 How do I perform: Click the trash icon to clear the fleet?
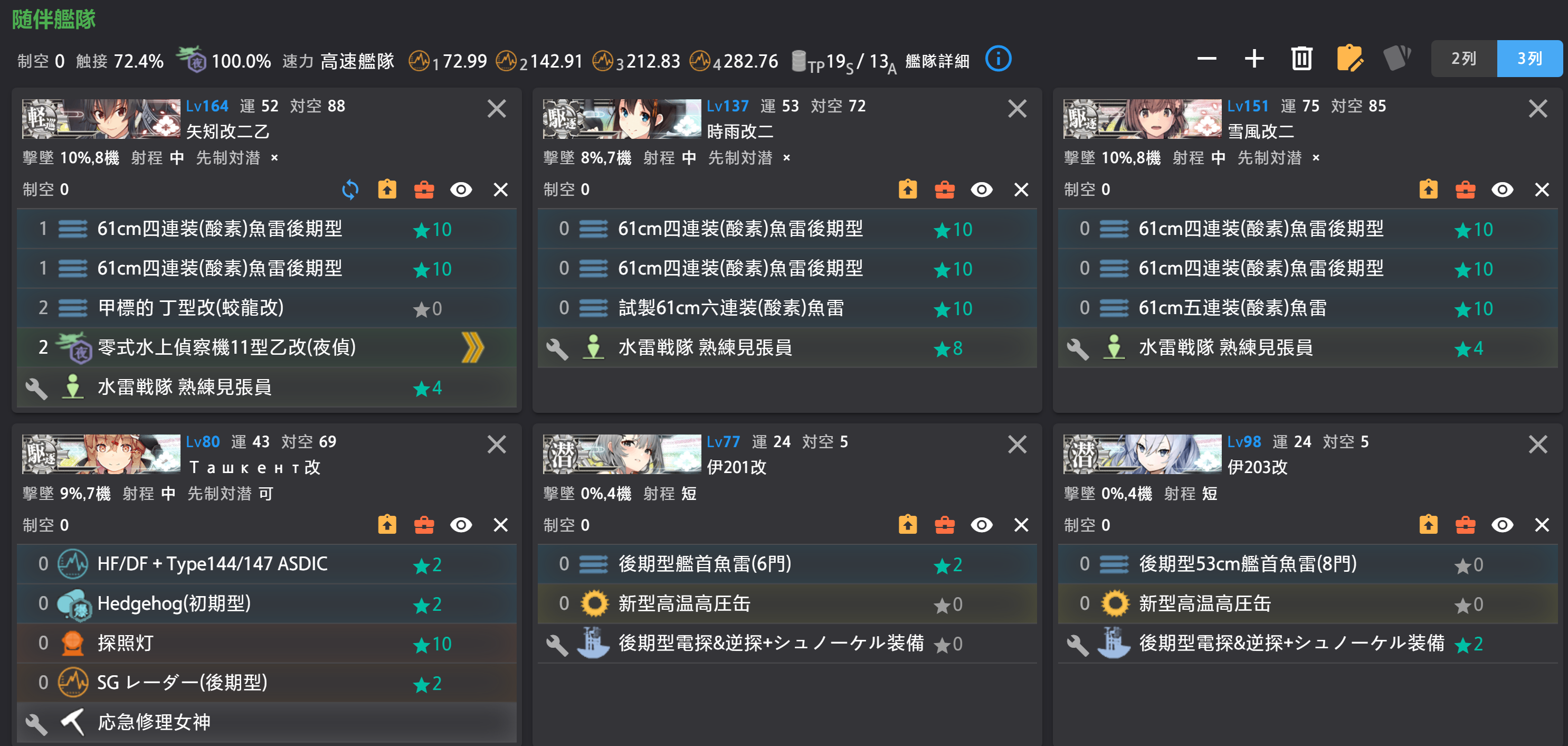[x=1302, y=59]
